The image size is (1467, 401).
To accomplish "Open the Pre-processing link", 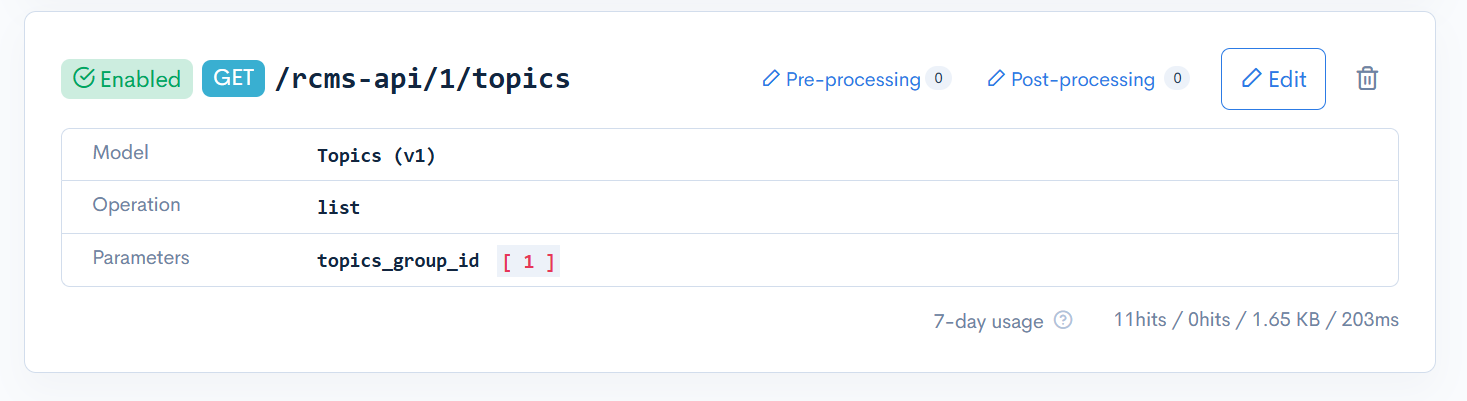I will point(853,79).
